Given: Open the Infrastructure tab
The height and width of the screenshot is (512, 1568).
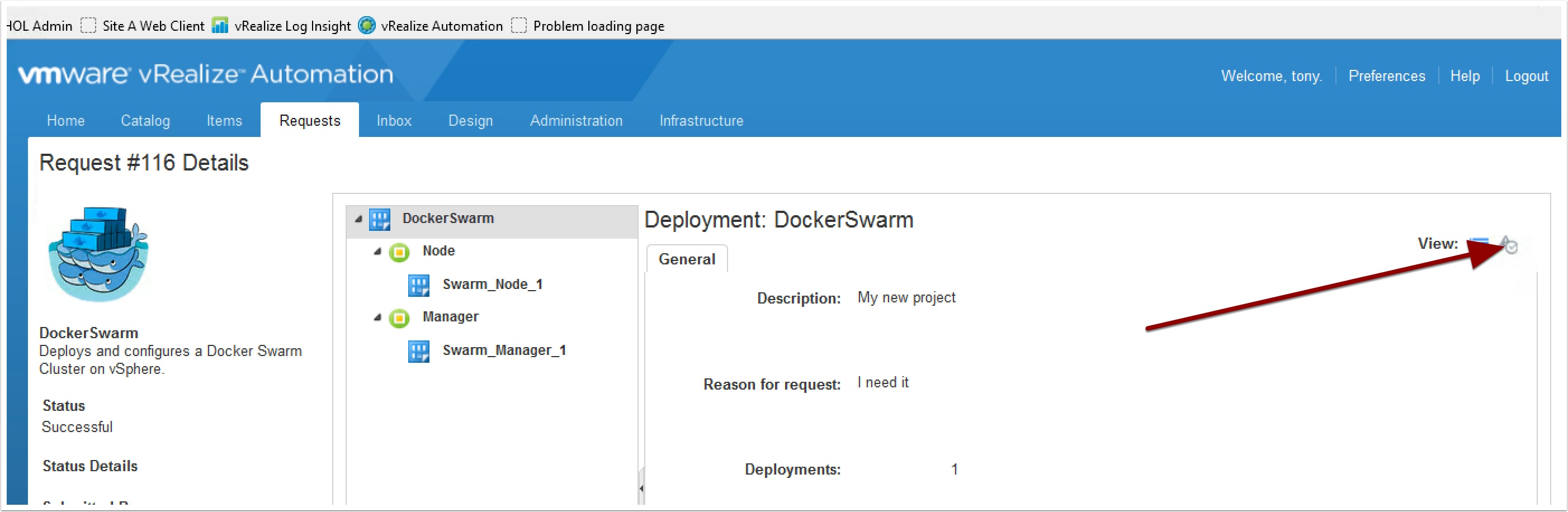Looking at the screenshot, I should click(x=701, y=120).
